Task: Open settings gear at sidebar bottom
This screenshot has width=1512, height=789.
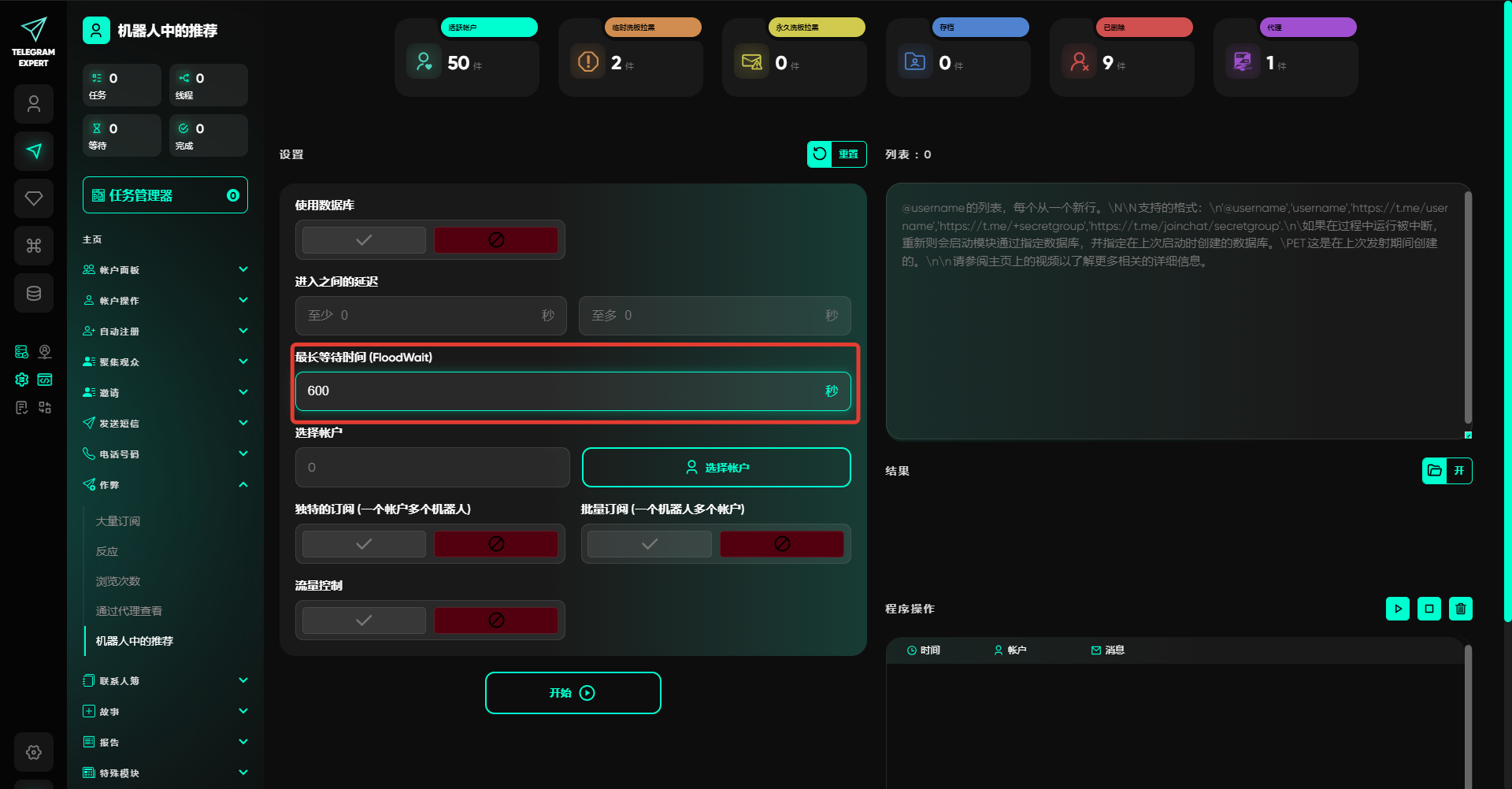Action: point(34,752)
